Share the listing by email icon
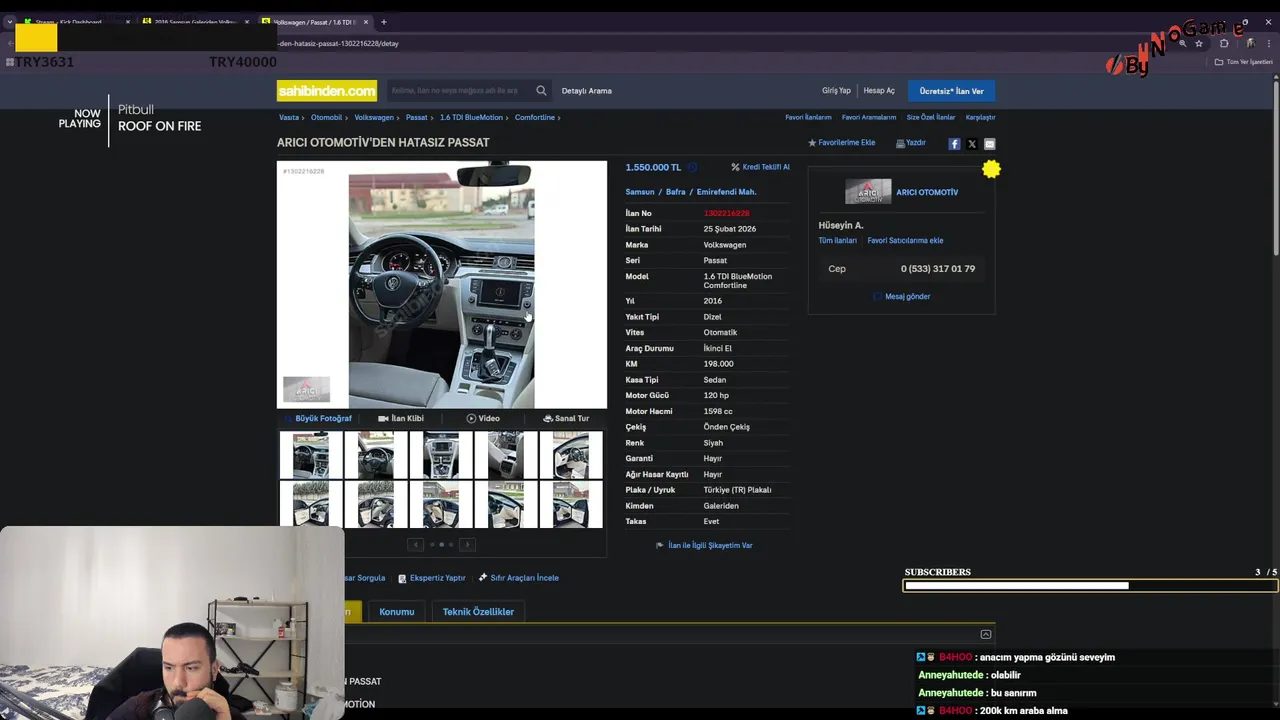 (990, 144)
